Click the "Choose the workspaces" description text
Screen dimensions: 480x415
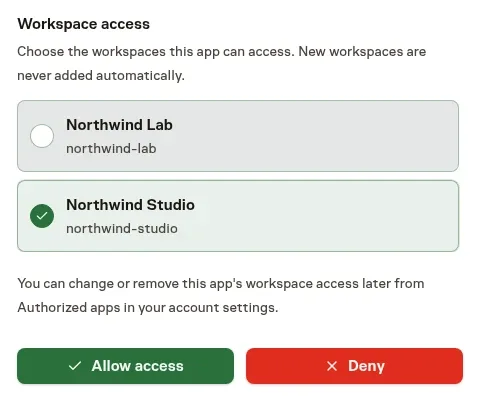point(222,64)
